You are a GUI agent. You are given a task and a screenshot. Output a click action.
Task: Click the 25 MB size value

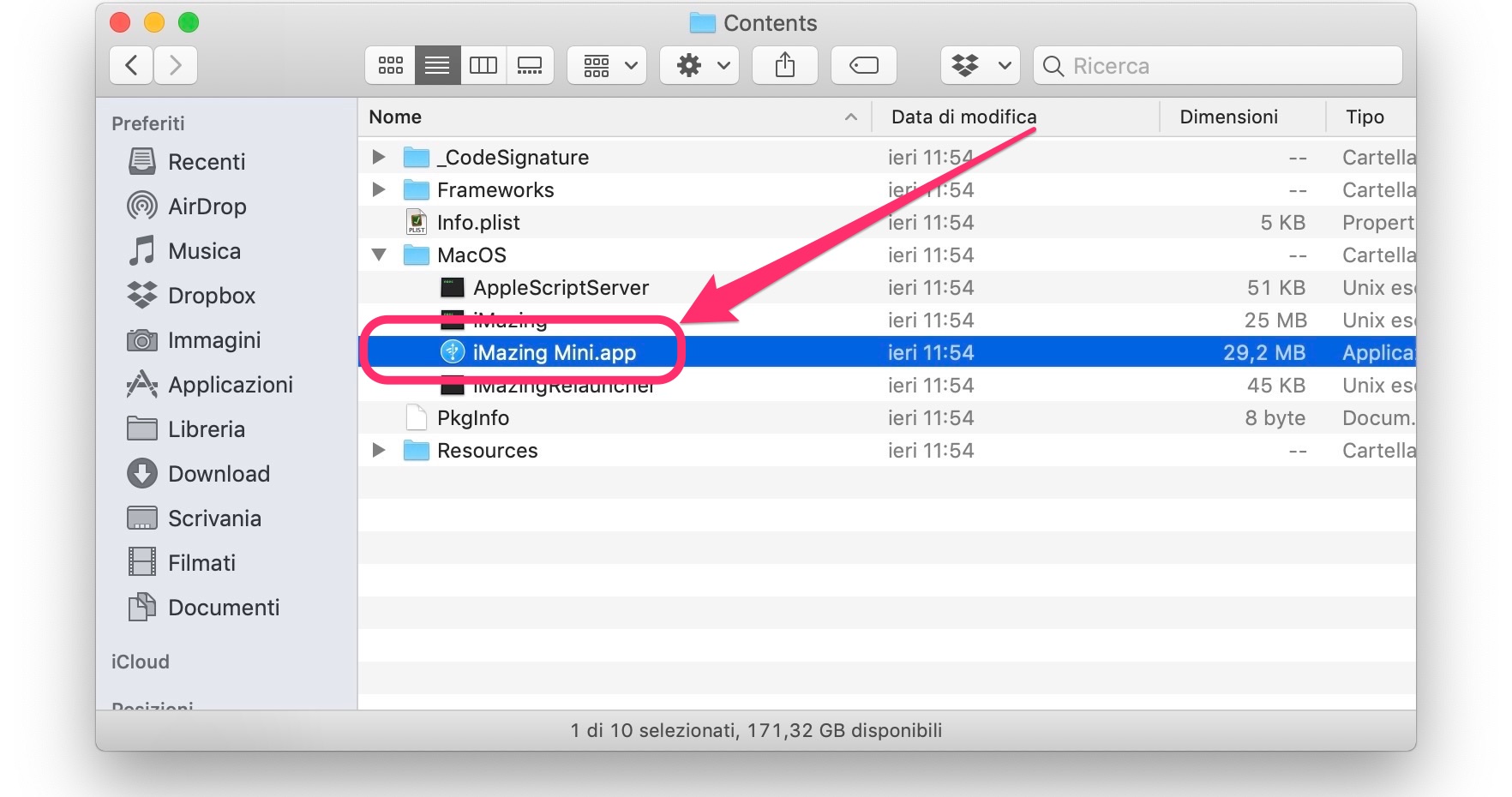[1275, 321]
